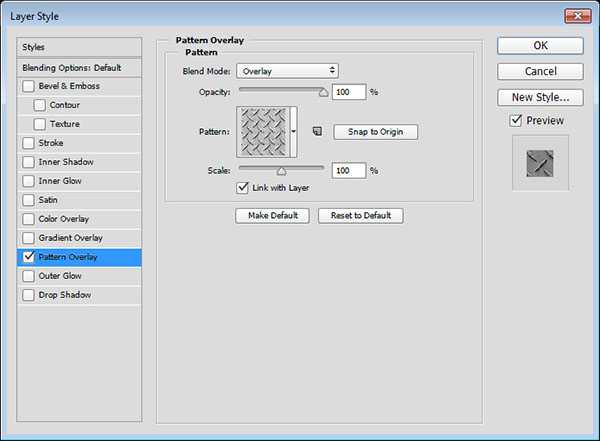The image size is (600, 441).
Task: Uncheck Link with Layer option
Action: [242, 187]
